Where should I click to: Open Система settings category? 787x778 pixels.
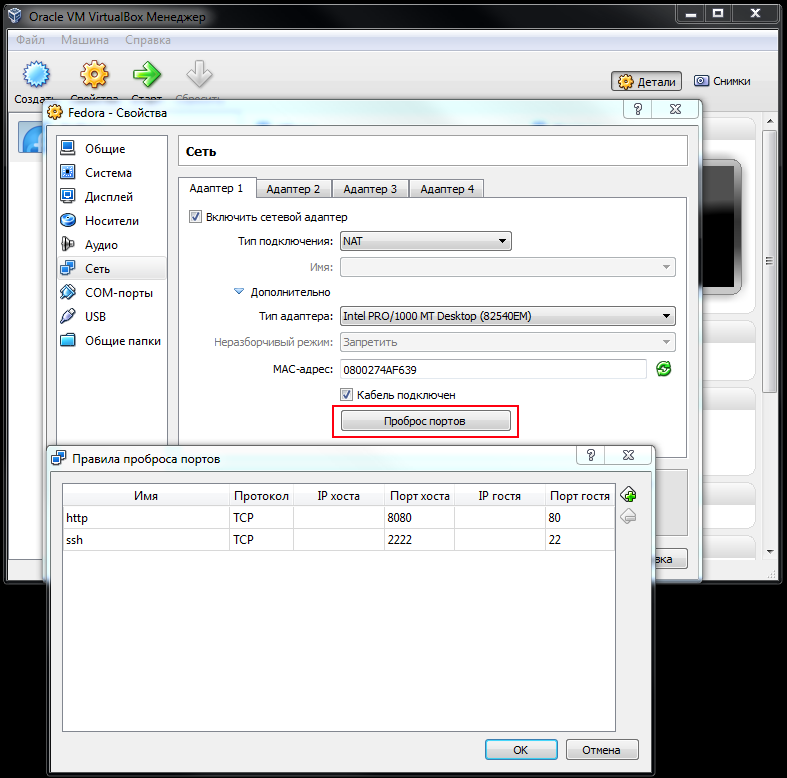tap(112, 173)
